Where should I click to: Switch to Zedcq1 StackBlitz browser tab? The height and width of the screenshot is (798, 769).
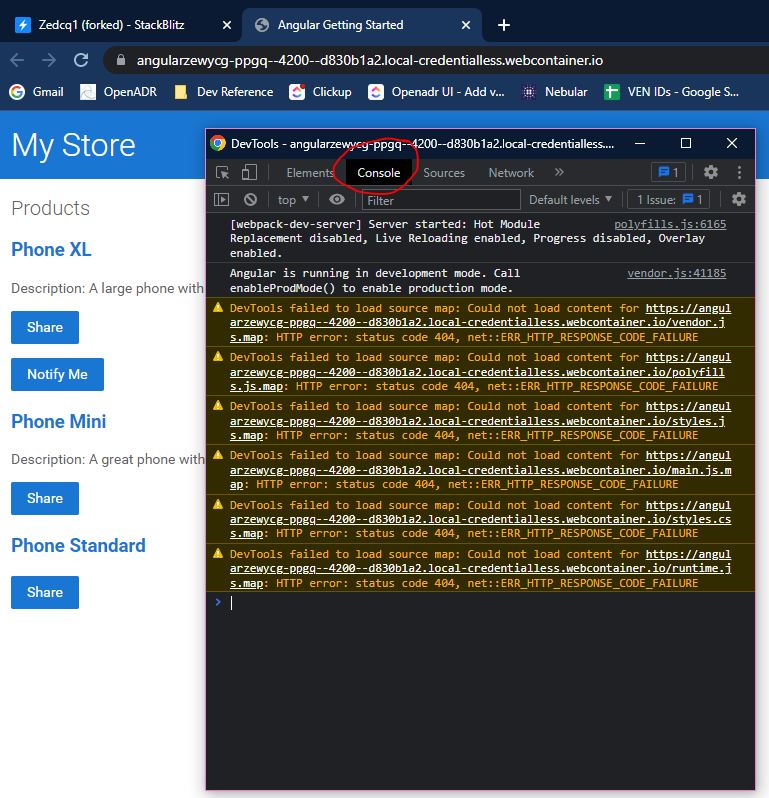click(111, 25)
